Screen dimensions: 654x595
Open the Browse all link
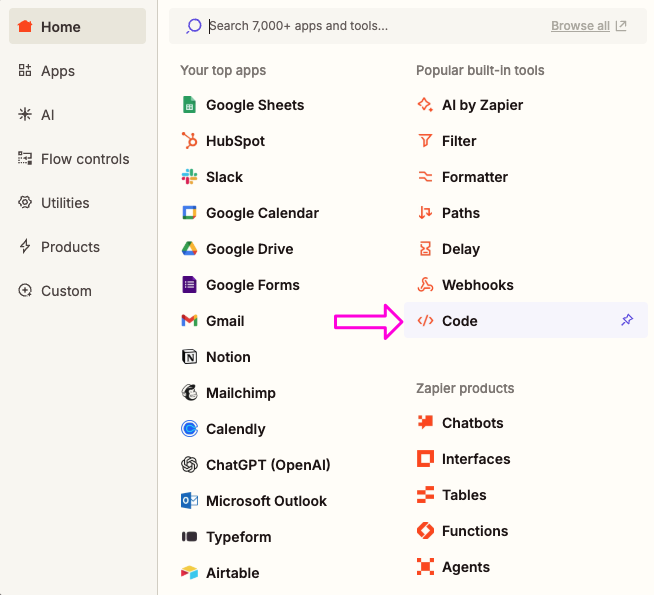pyautogui.click(x=580, y=26)
